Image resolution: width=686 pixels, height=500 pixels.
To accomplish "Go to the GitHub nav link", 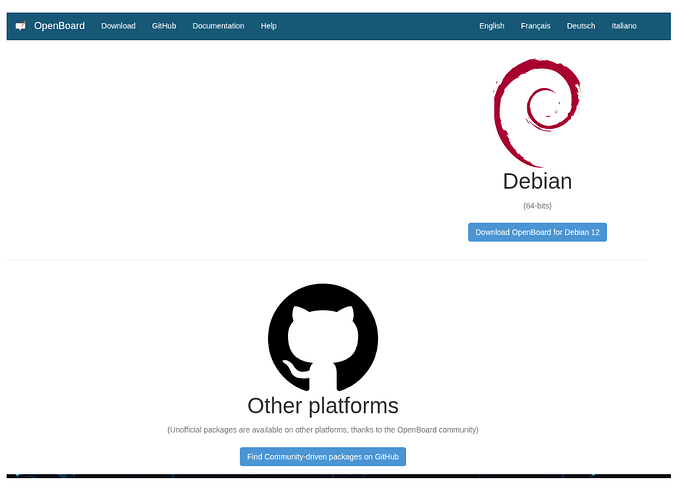I will [164, 26].
